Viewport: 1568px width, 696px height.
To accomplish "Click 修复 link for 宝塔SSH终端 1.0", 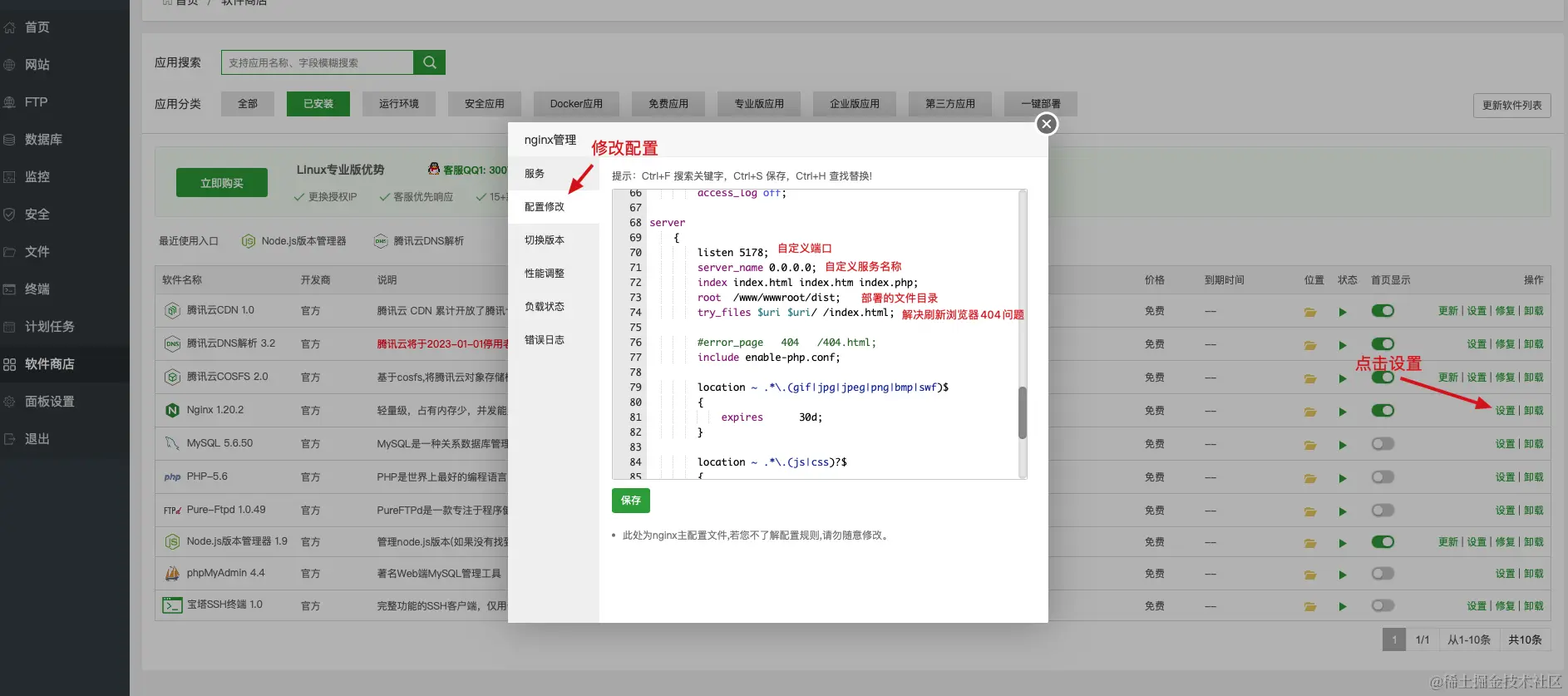I will (1505, 606).
